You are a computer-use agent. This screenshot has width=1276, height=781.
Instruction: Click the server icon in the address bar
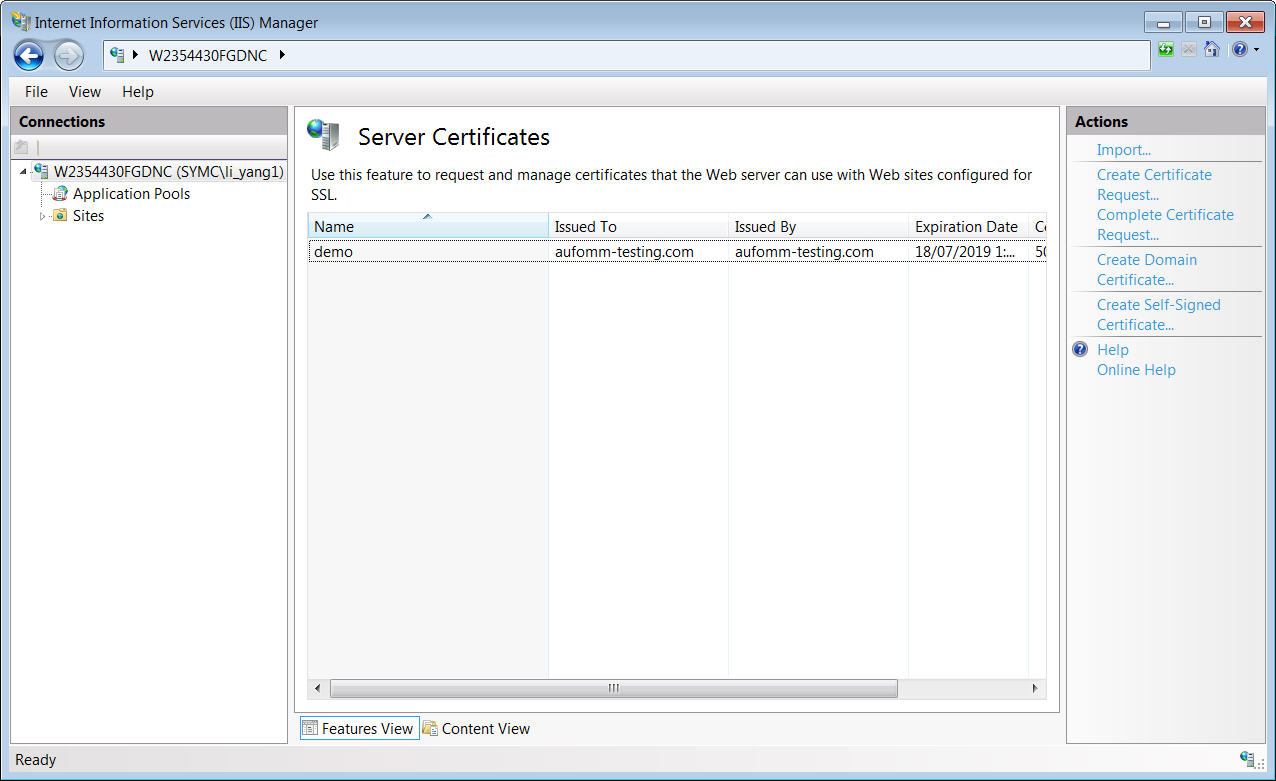pyautogui.click(x=118, y=56)
